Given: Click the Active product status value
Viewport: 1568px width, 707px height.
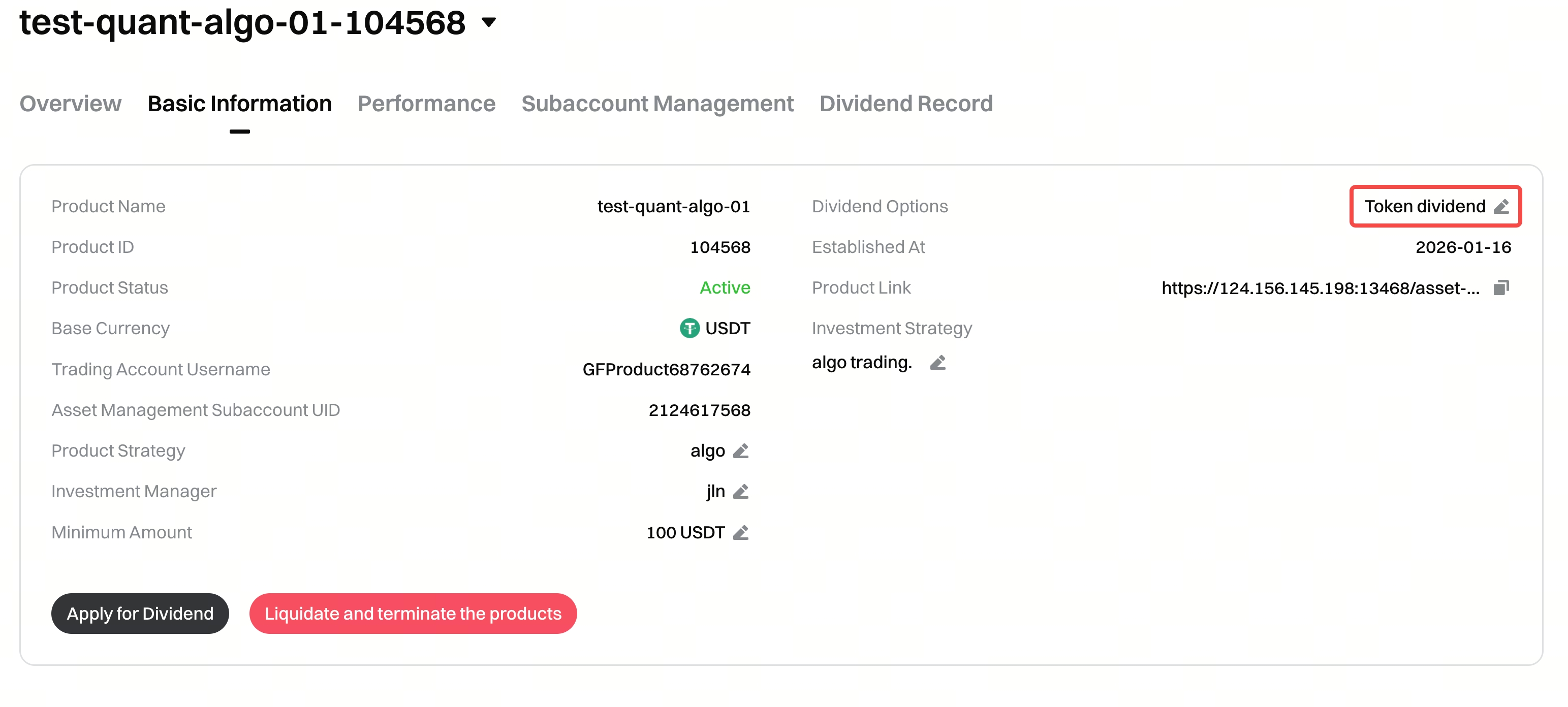Looking at the screenshot, I should [x=725, y=288].
